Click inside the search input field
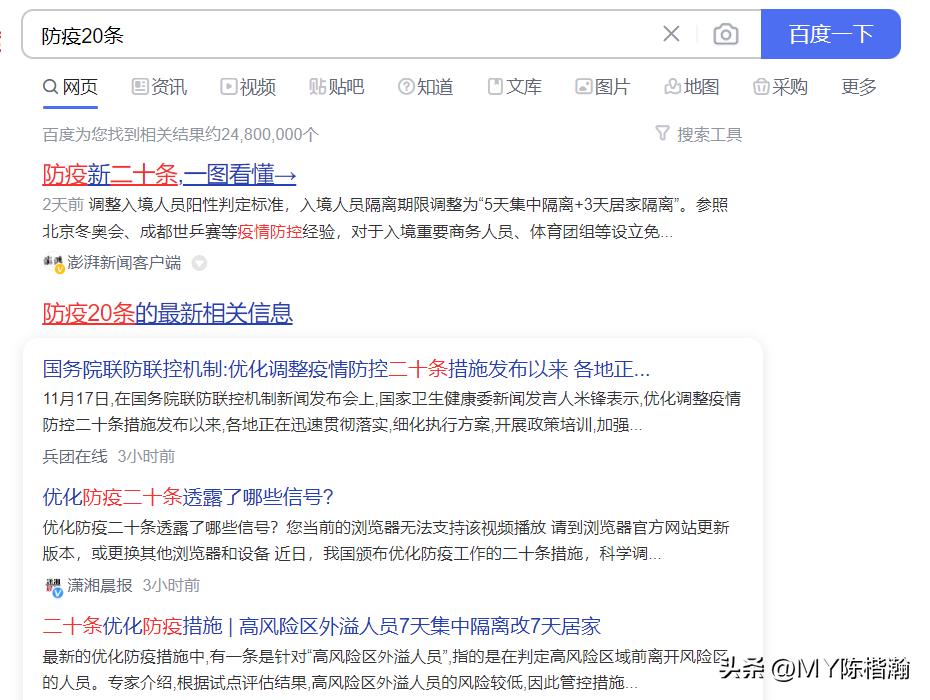This screenshot has width=930, height=700. tap(300, 34)
